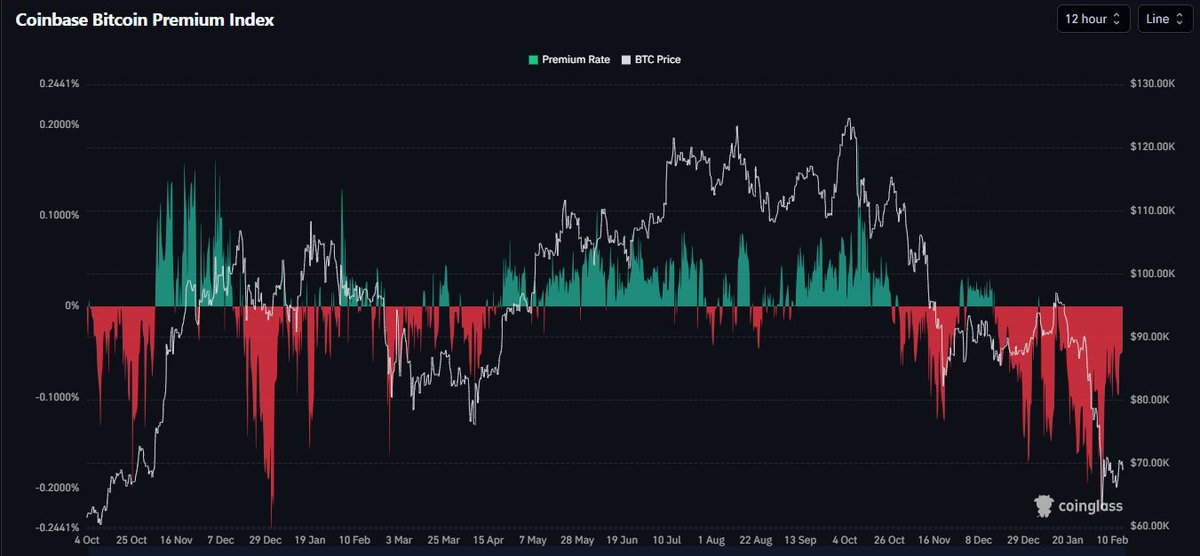Click the -0.1000% left axis label

57,398
